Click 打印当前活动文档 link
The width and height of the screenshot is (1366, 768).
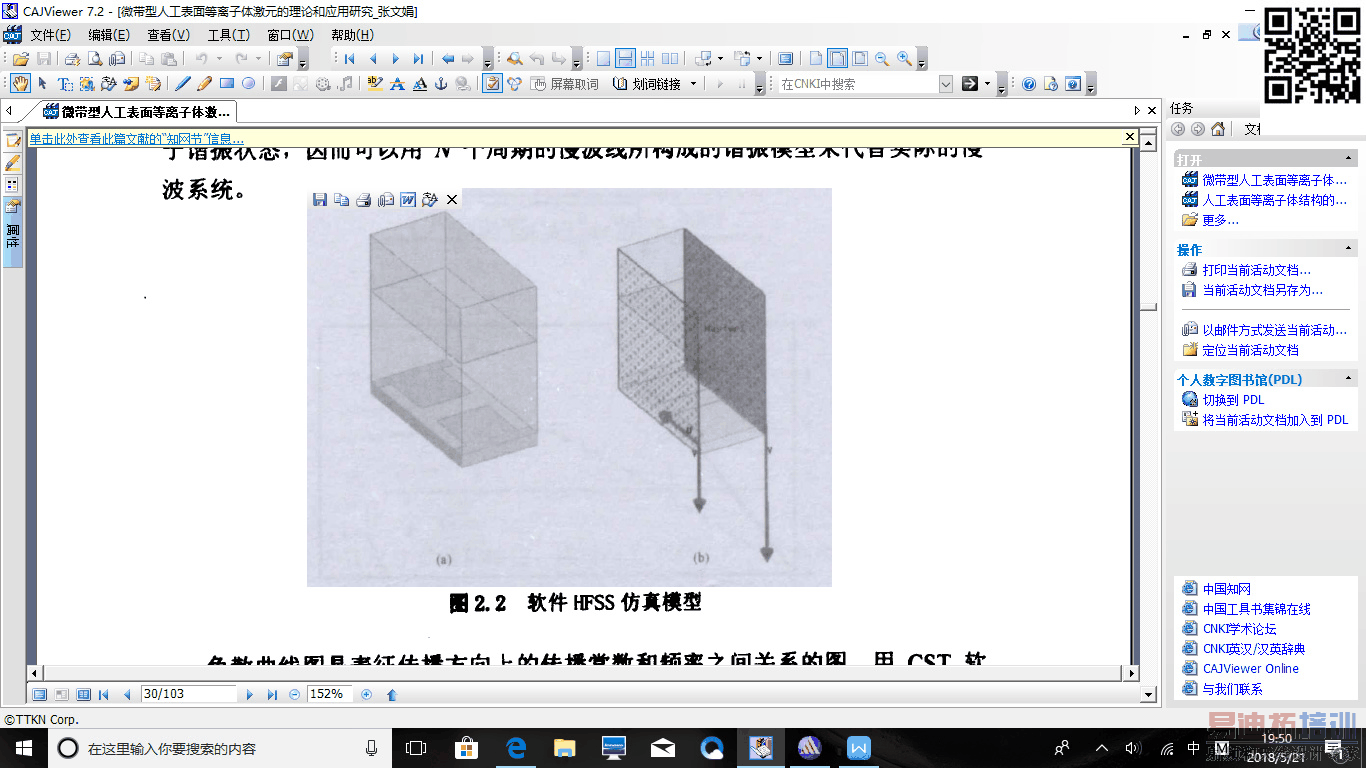tap(1256, 270)
